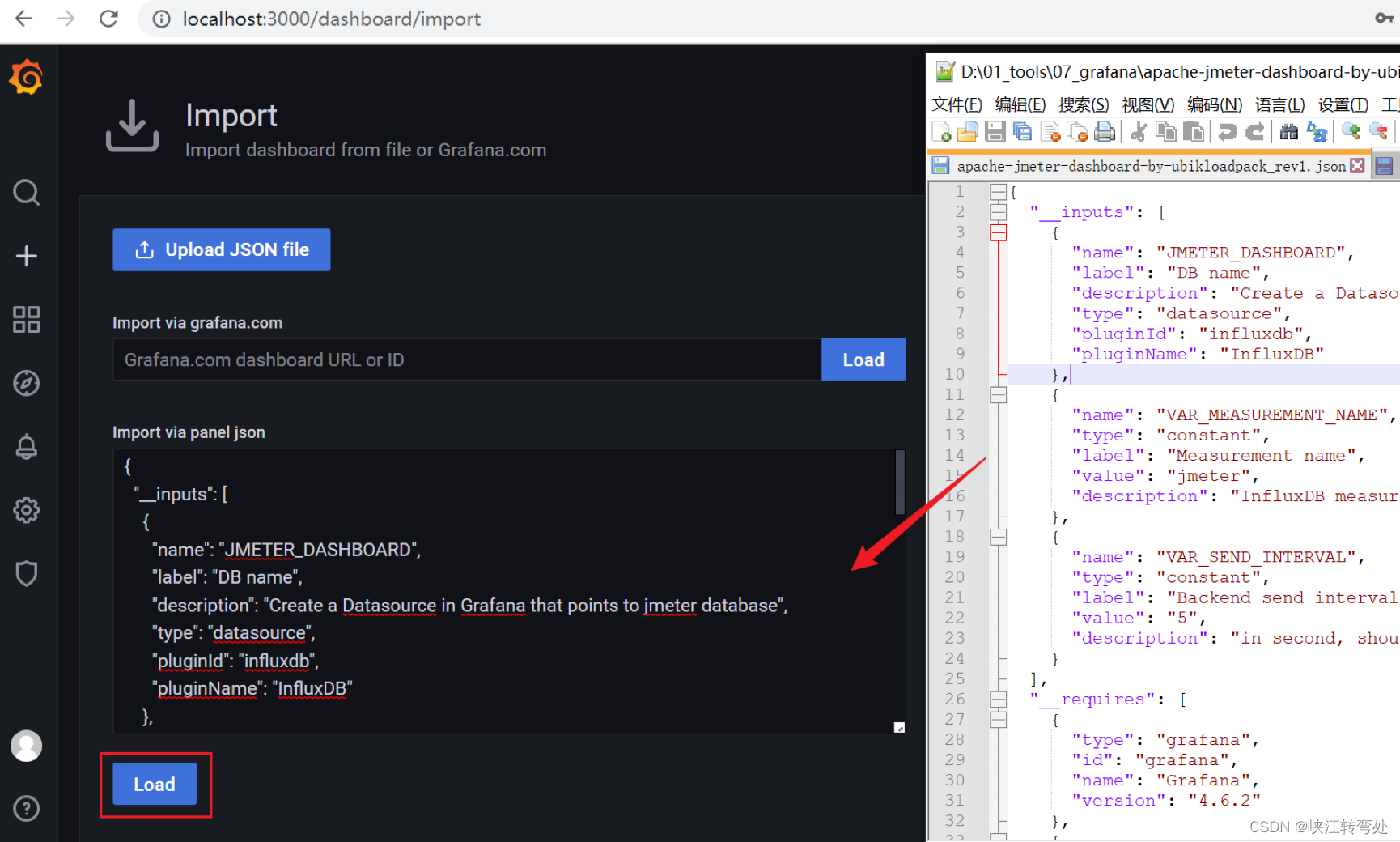Viewport: 1400px width, 842px height.
Task: Click the Save icon in Notepad++ toolbar
Action: 995,131
